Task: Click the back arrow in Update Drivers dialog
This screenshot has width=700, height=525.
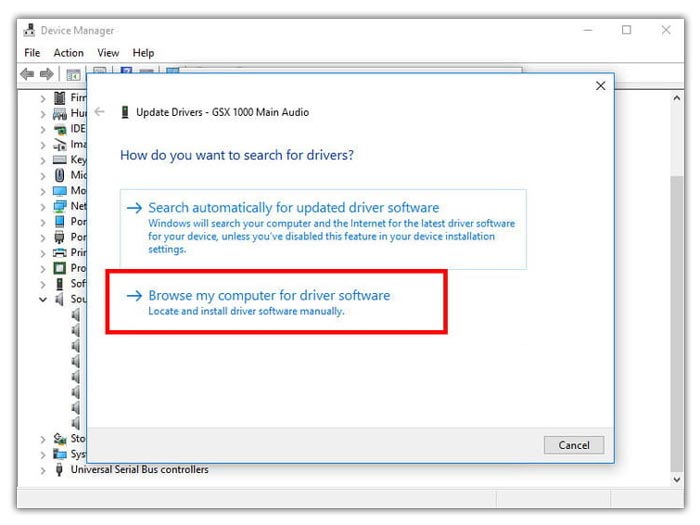Action: coord(100,112)
